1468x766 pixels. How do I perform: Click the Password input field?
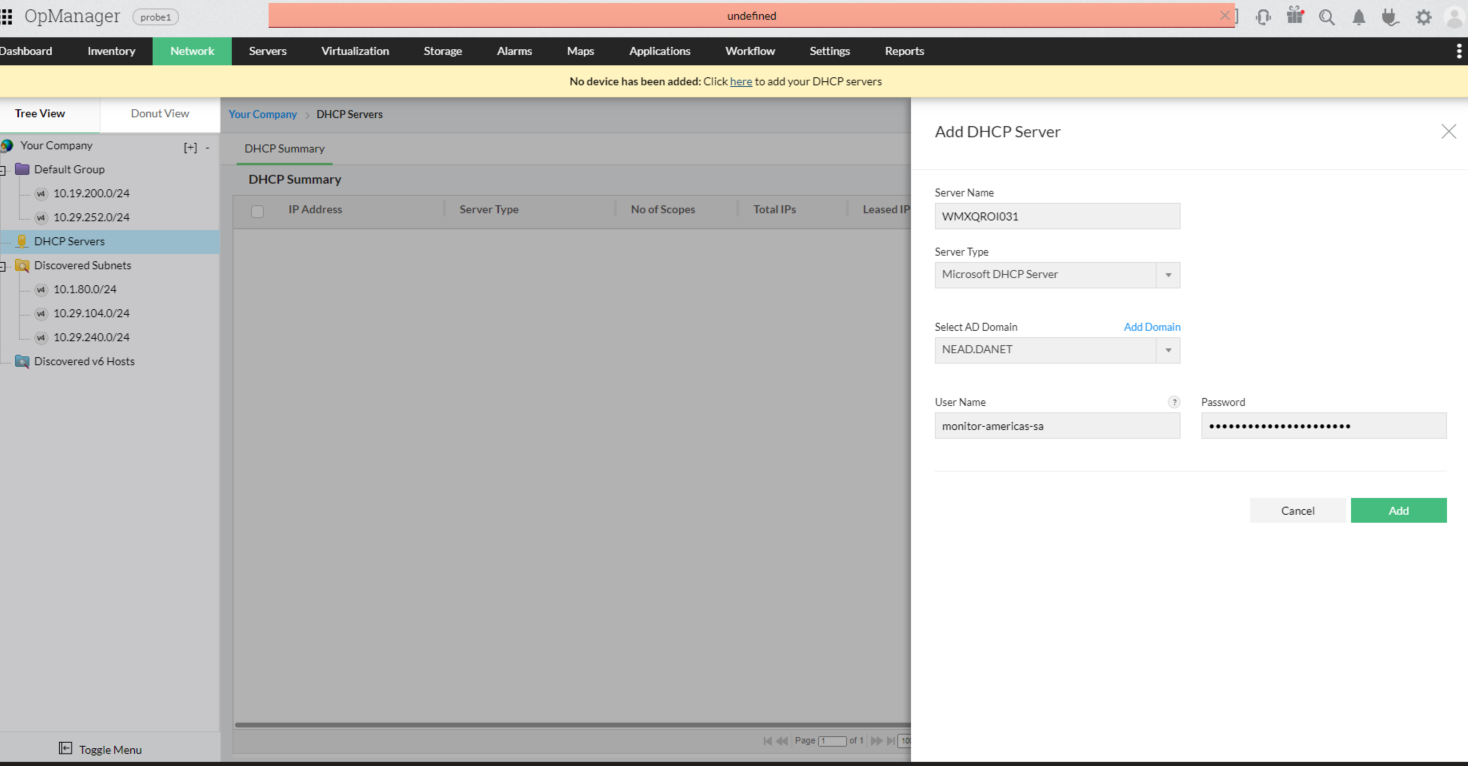[x=1324, y=426]
